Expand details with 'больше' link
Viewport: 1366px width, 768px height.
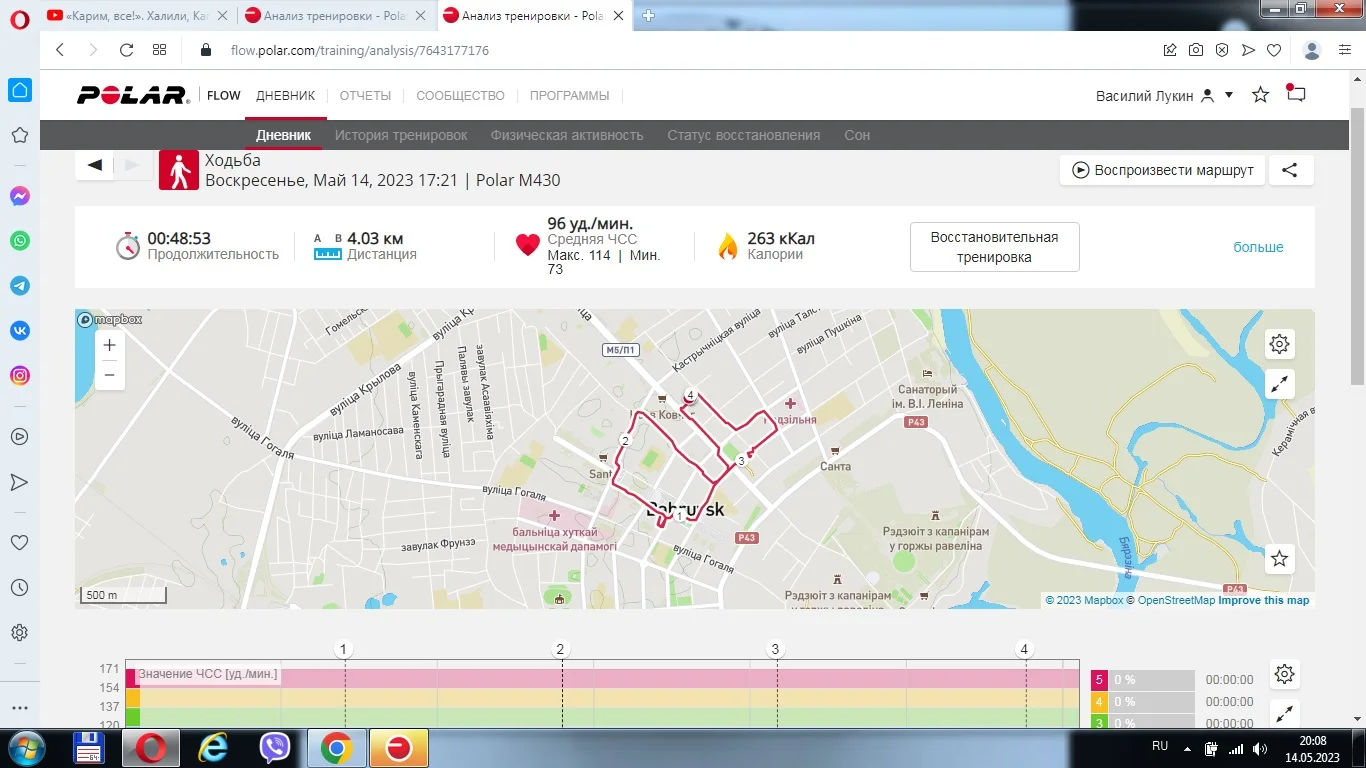click(x=1257, y=247)
